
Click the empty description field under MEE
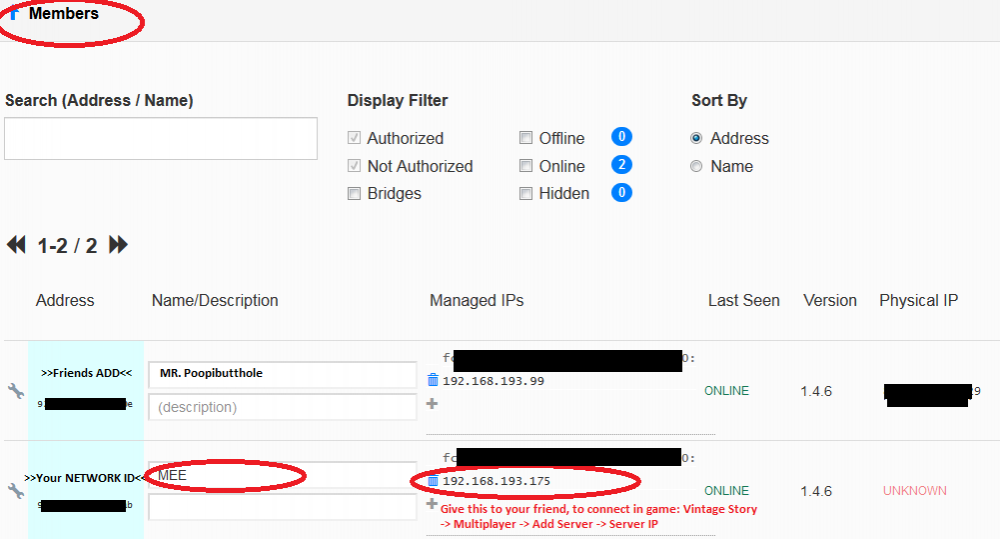point(282,507)
